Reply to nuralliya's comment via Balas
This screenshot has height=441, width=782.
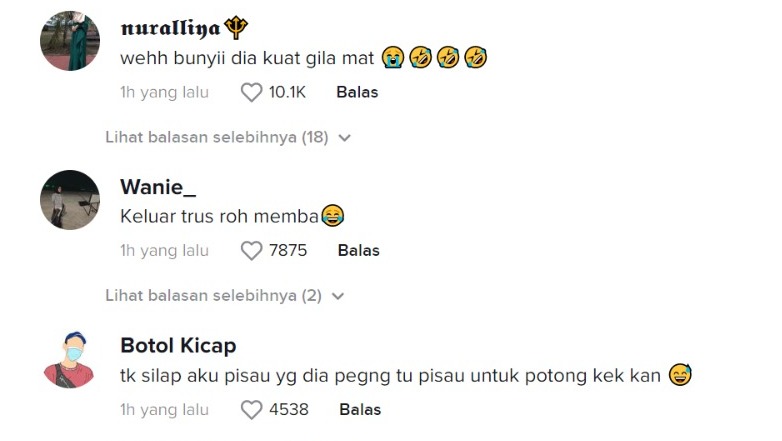(x=357, y=92)
